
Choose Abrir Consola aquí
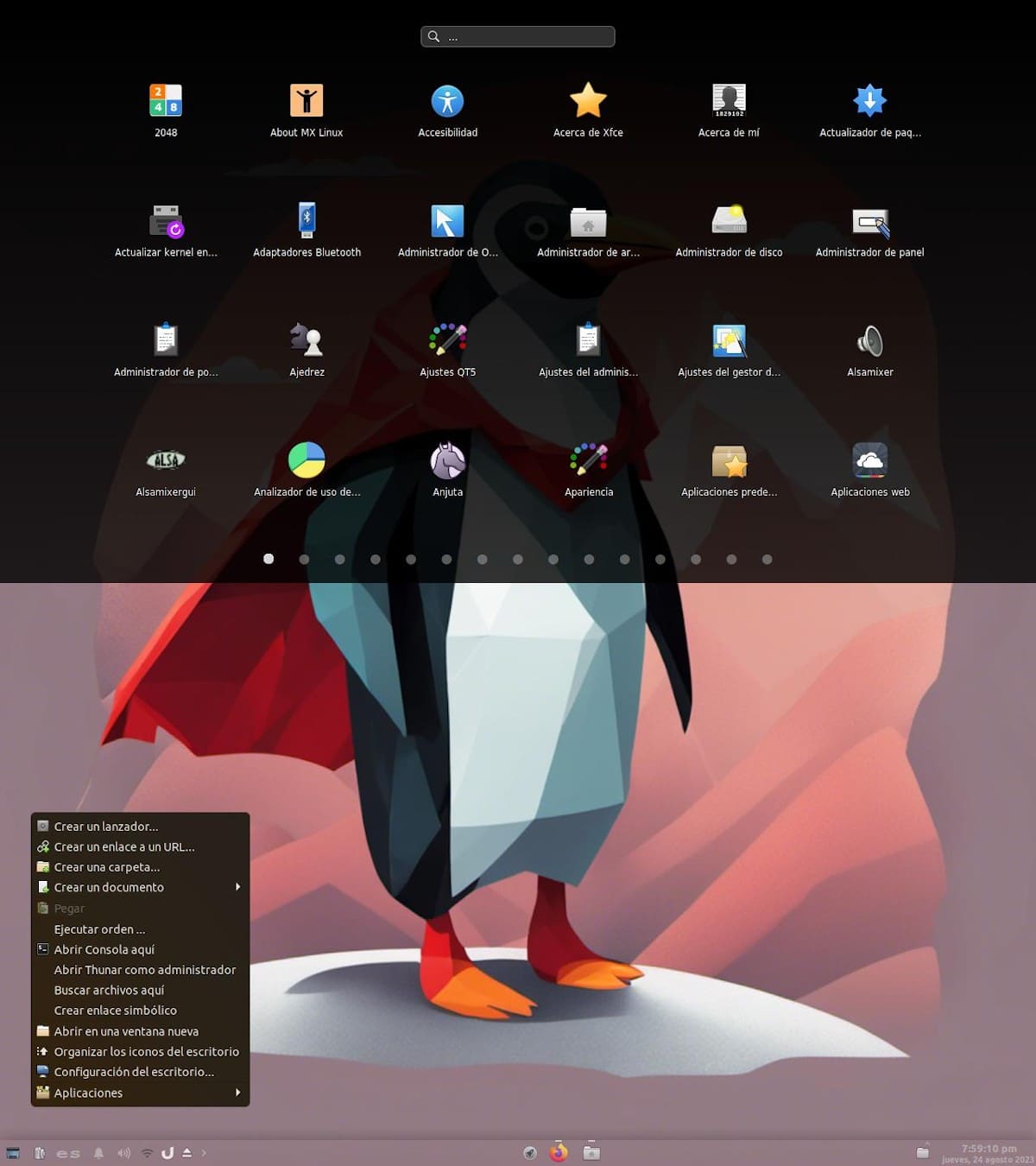140,949
